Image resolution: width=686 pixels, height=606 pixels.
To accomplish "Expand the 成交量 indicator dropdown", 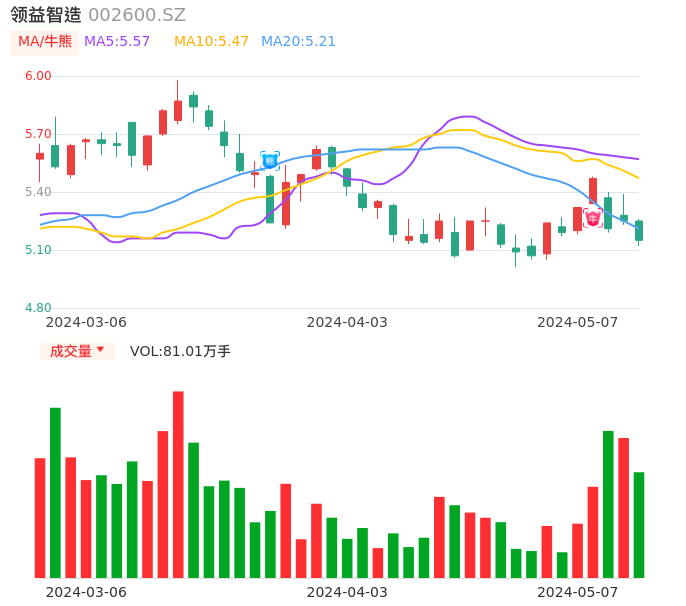I will 77,351.
